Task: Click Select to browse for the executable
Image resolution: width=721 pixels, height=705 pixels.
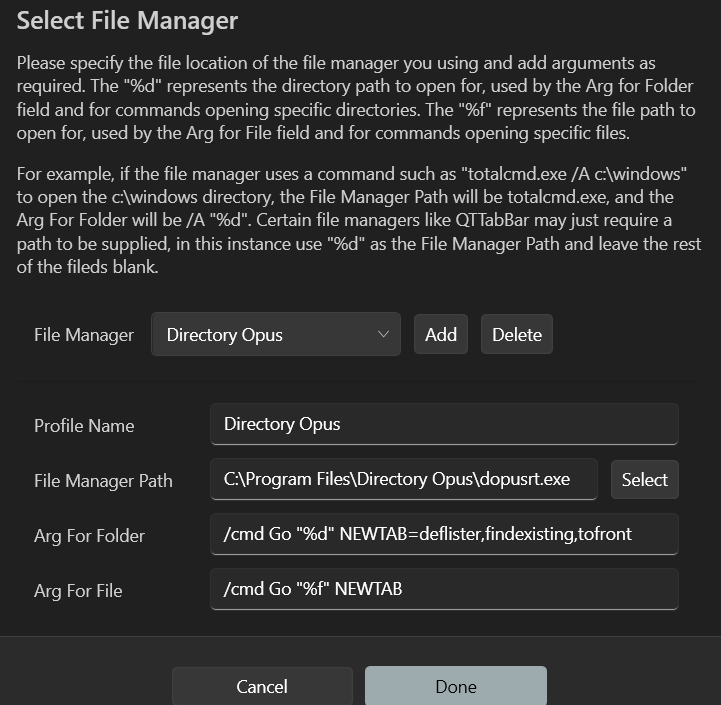Action: (645, 480)
